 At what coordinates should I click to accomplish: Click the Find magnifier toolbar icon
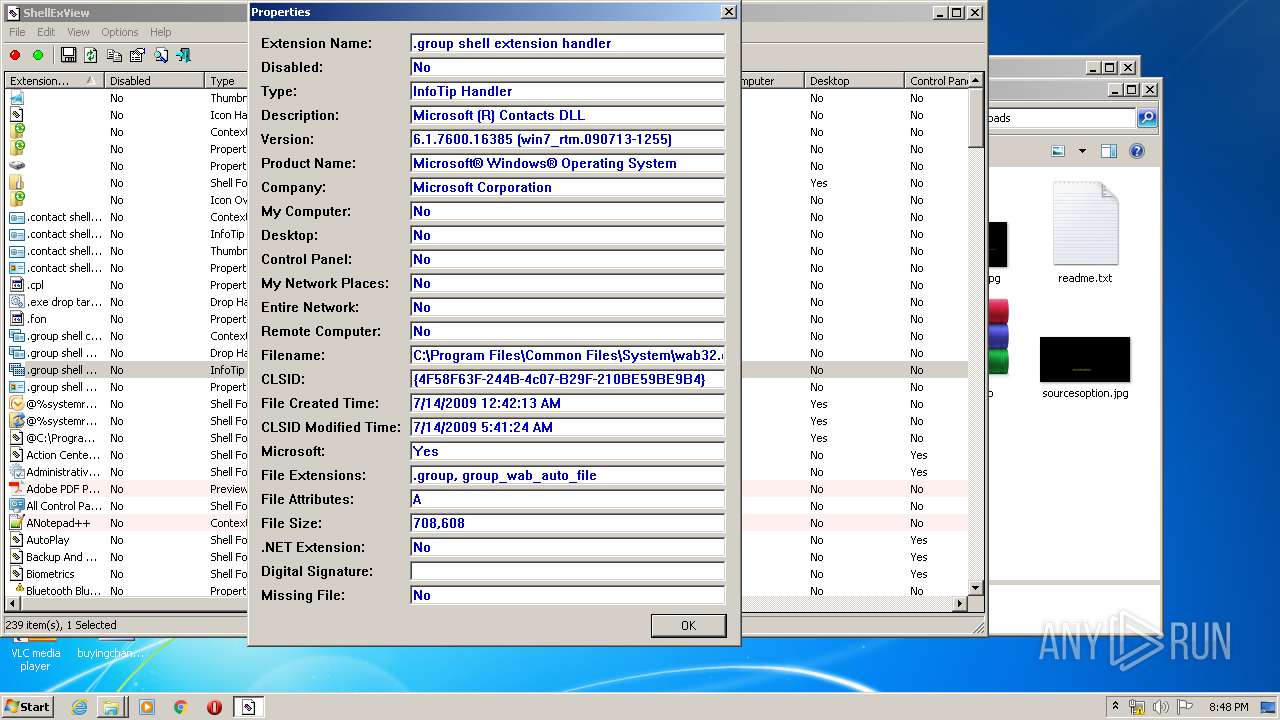point(160,55)
